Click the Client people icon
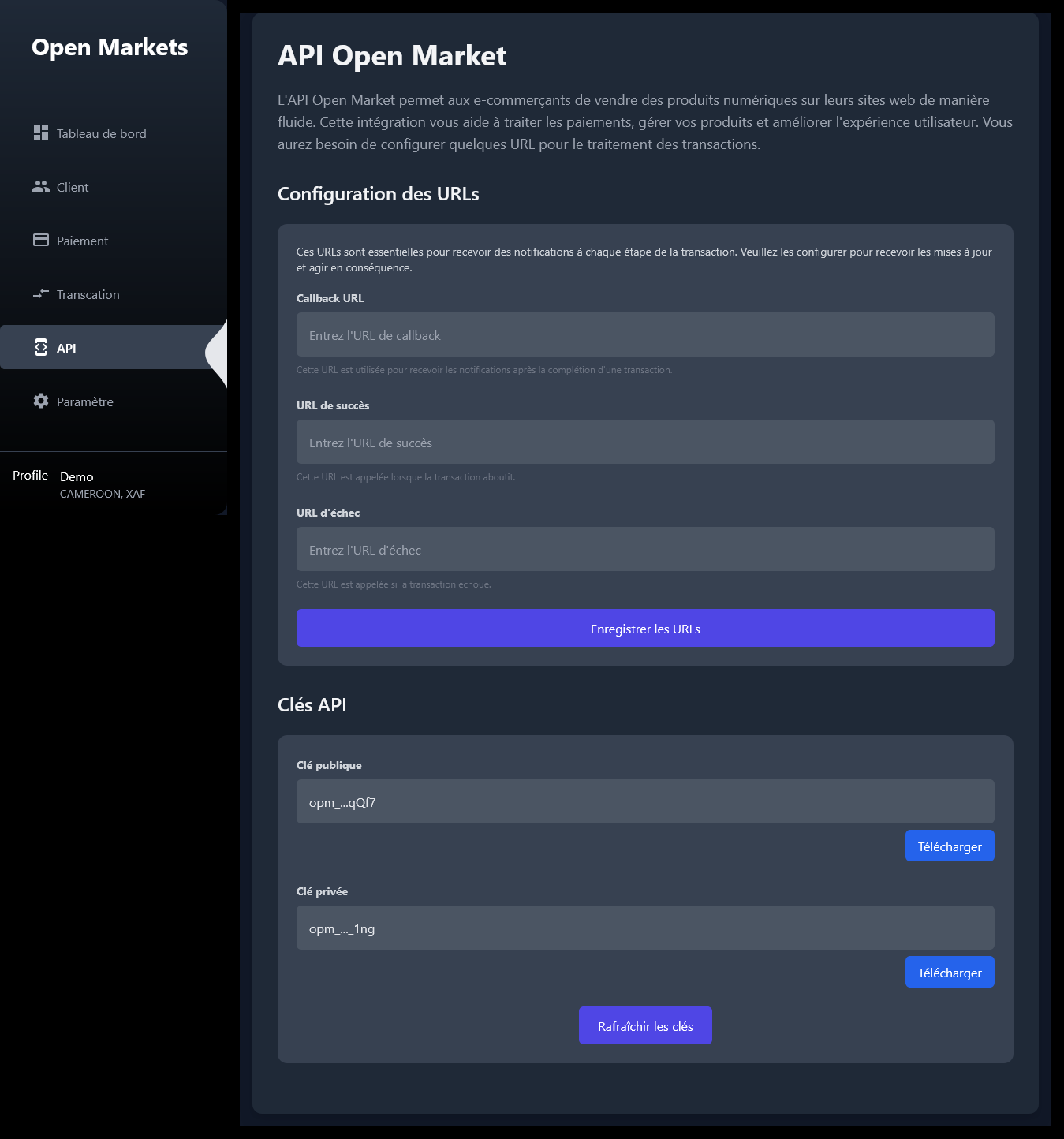This screenshot has height=1139, width=1064. (41, 186)
